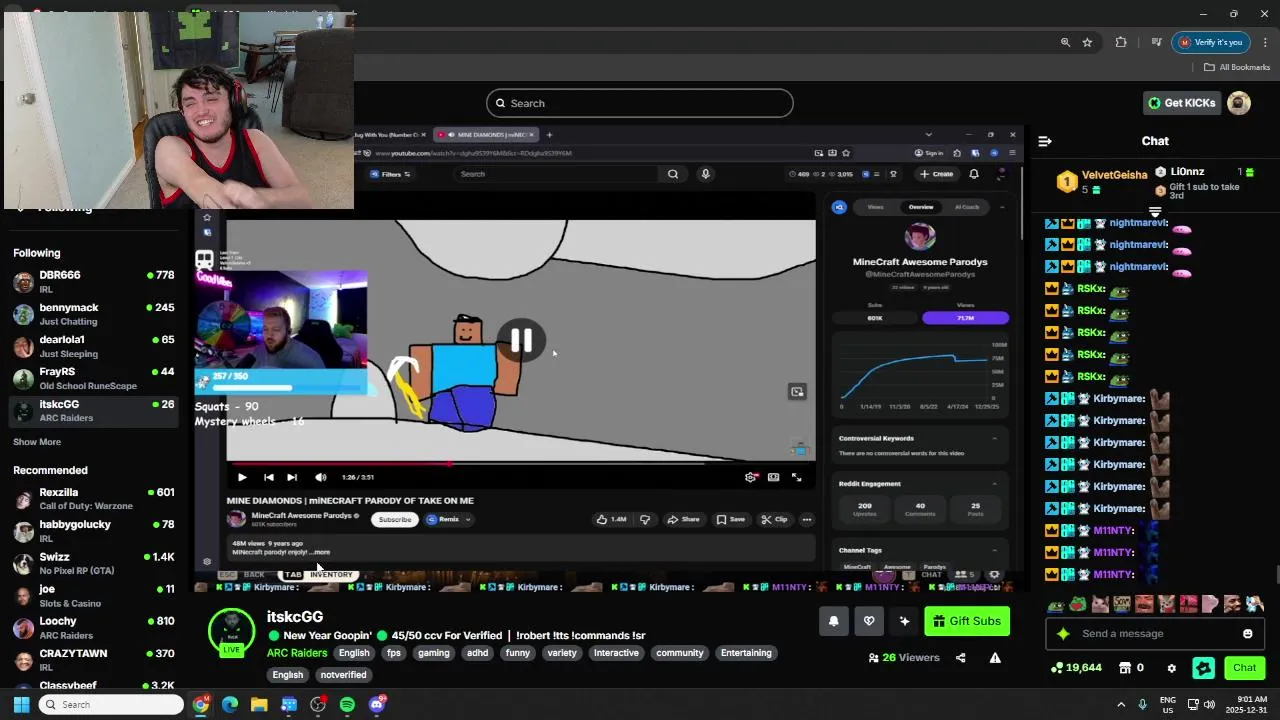
Task: Open File Explorer from the taskbar
Action: tap(259, 705)
